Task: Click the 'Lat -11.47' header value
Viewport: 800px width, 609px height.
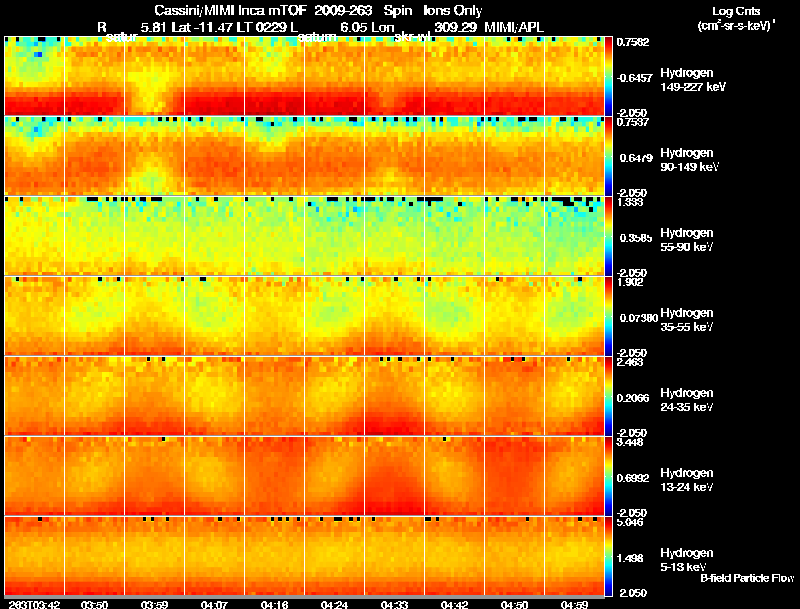Action: coord(203,28)
